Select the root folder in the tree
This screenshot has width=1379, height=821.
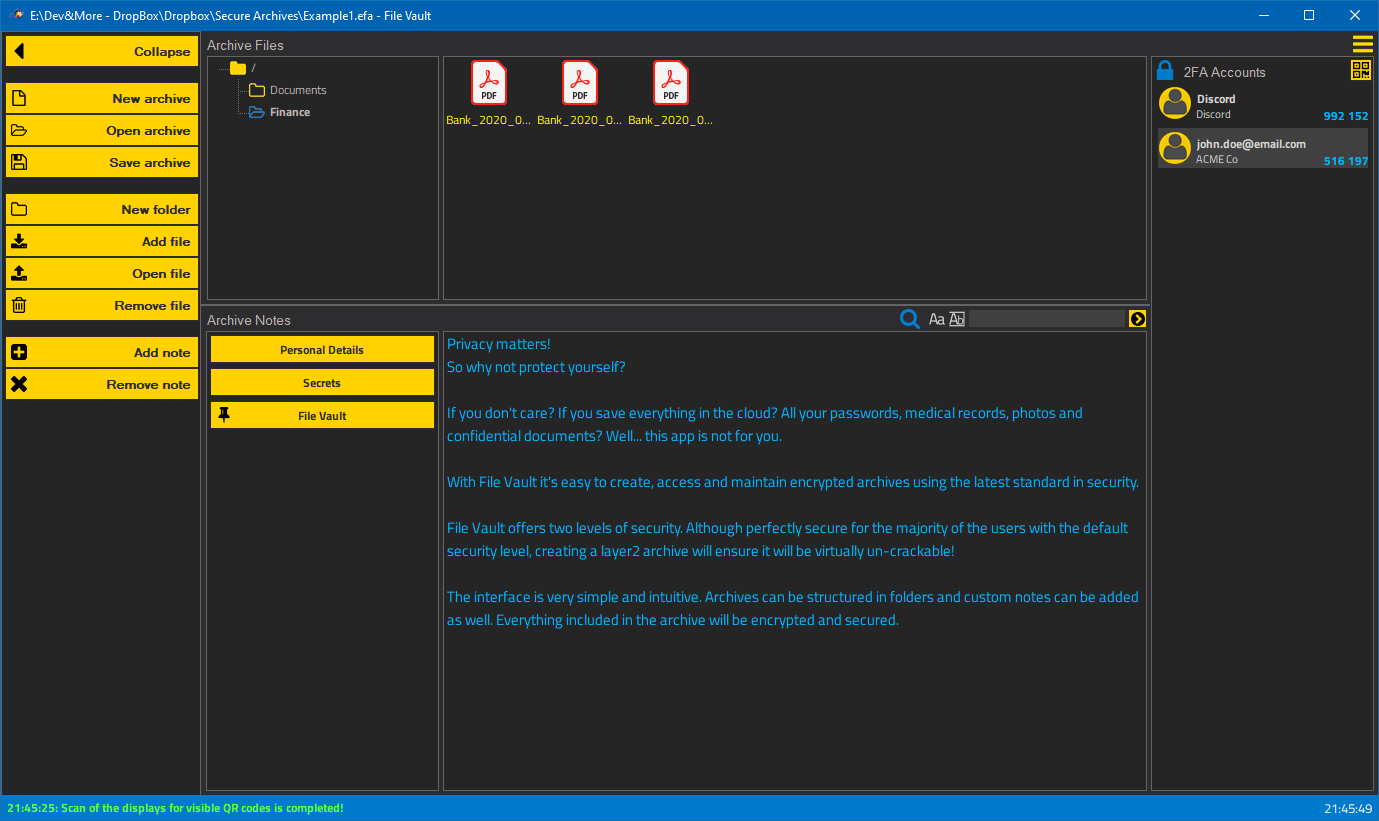pyautogui.click(x=243, y=68)
